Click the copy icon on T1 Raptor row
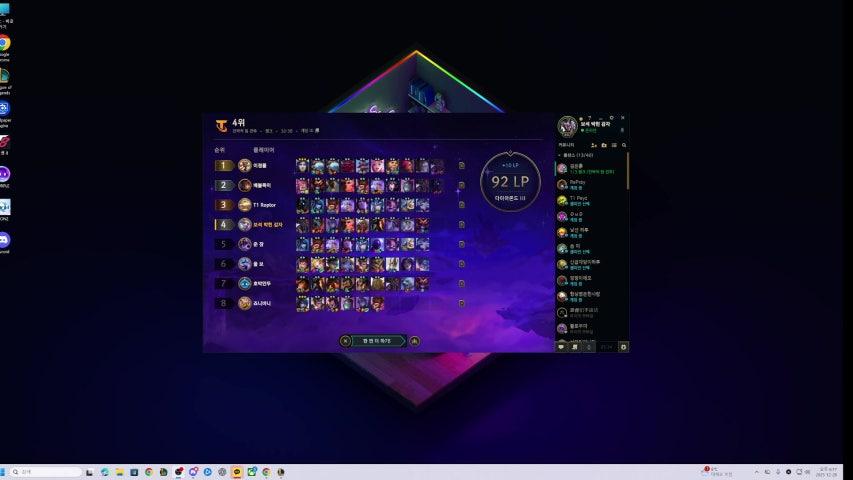Screen dimensions: 853x480 (x=461, y=205)
